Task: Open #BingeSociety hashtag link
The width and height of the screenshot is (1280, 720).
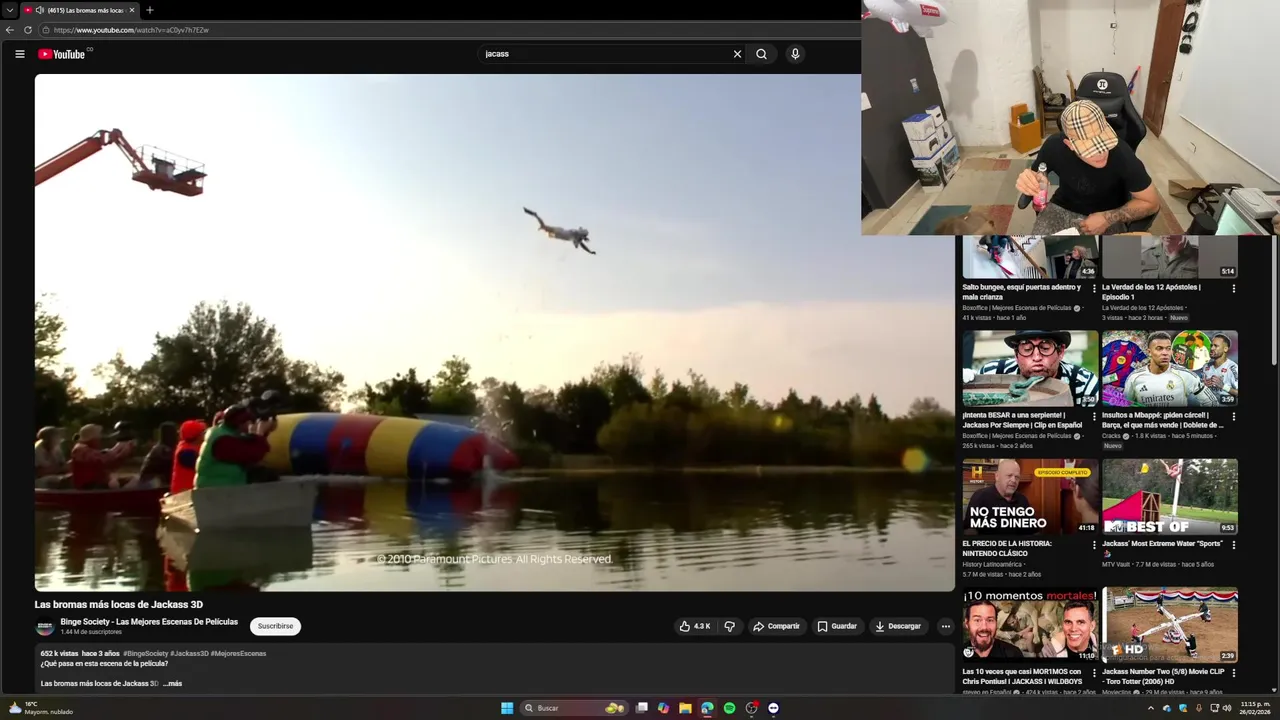Action: tap(145, 653)
